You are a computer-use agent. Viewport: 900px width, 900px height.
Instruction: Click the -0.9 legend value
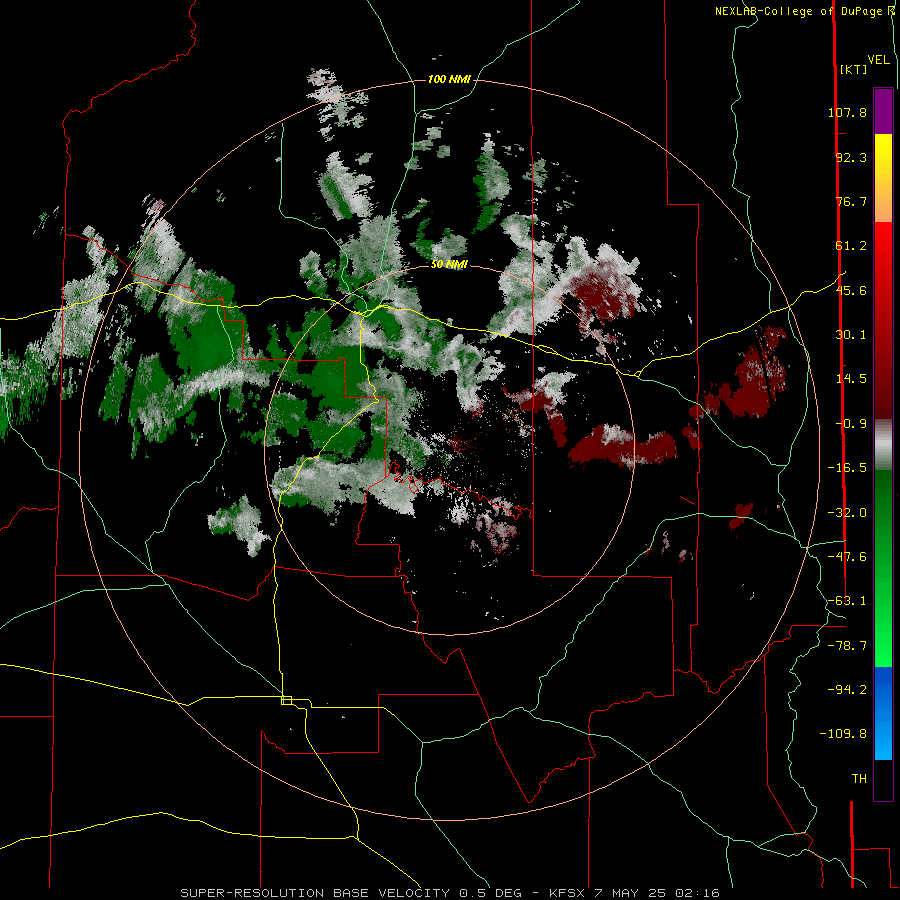(x=851, y=424)
